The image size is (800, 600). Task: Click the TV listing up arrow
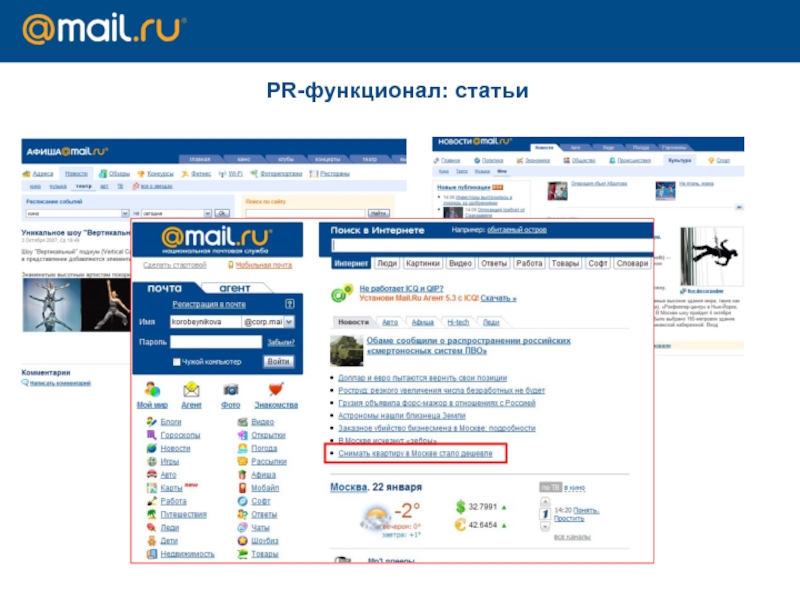pos(545,502)
